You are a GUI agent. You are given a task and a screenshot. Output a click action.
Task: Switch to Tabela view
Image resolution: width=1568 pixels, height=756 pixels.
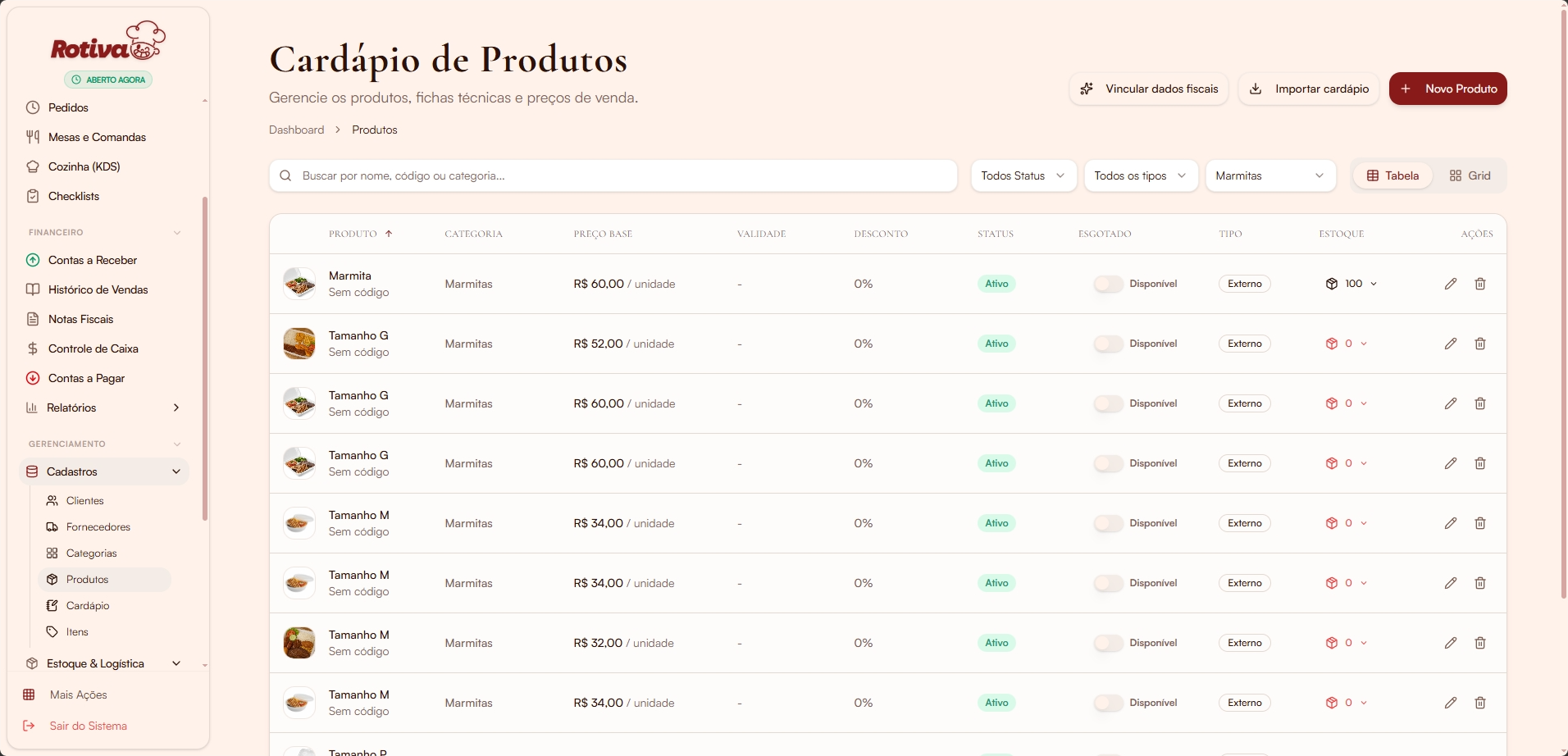(x=1393, y=175)
